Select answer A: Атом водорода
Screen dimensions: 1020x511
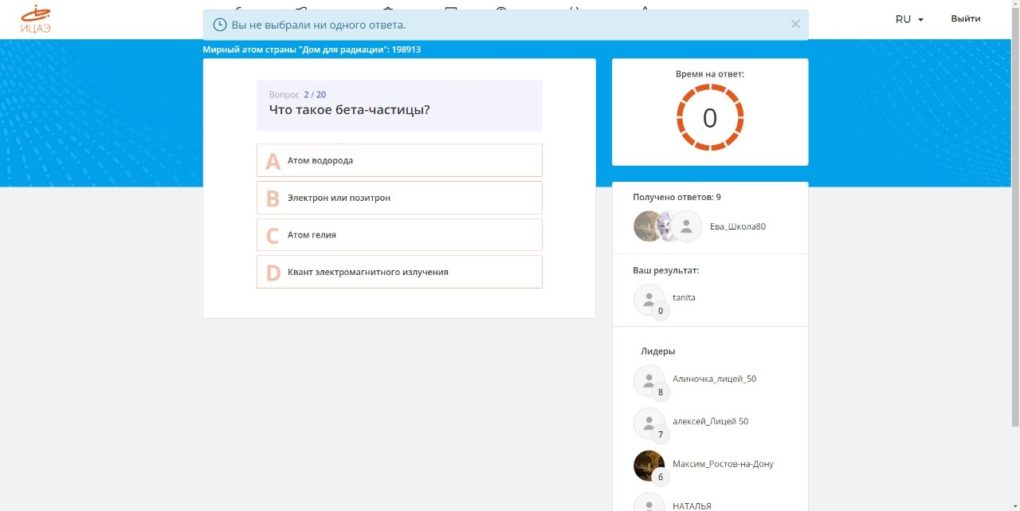tap(399, 160)
